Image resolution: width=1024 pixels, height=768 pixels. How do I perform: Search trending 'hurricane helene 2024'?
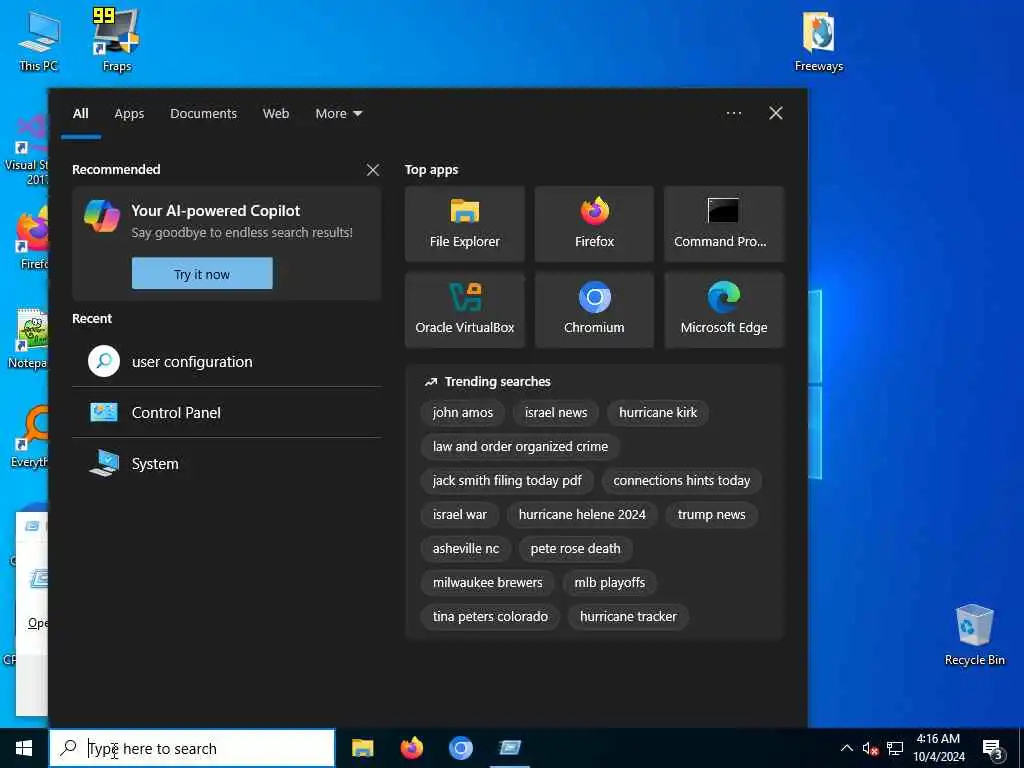(582, 515)
